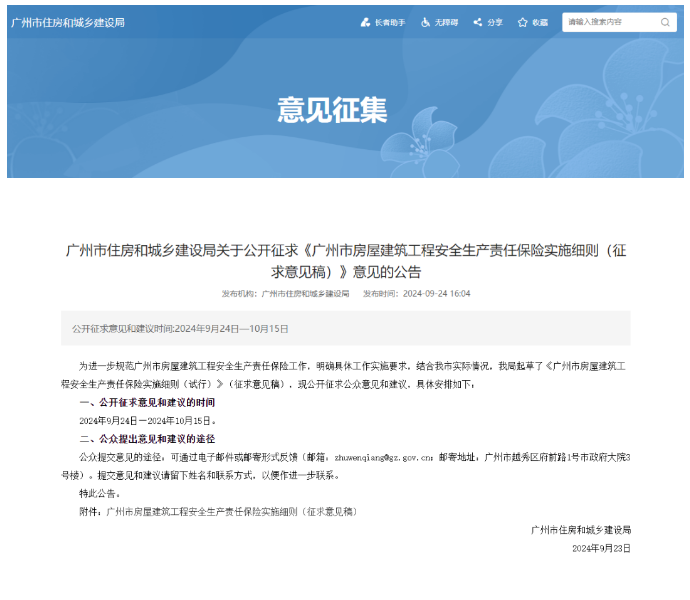
Task: Open attachment 广州市房屋建筑工程安全生产责任保险实施细则（征求意见稿）
Action: pos(231,511)
